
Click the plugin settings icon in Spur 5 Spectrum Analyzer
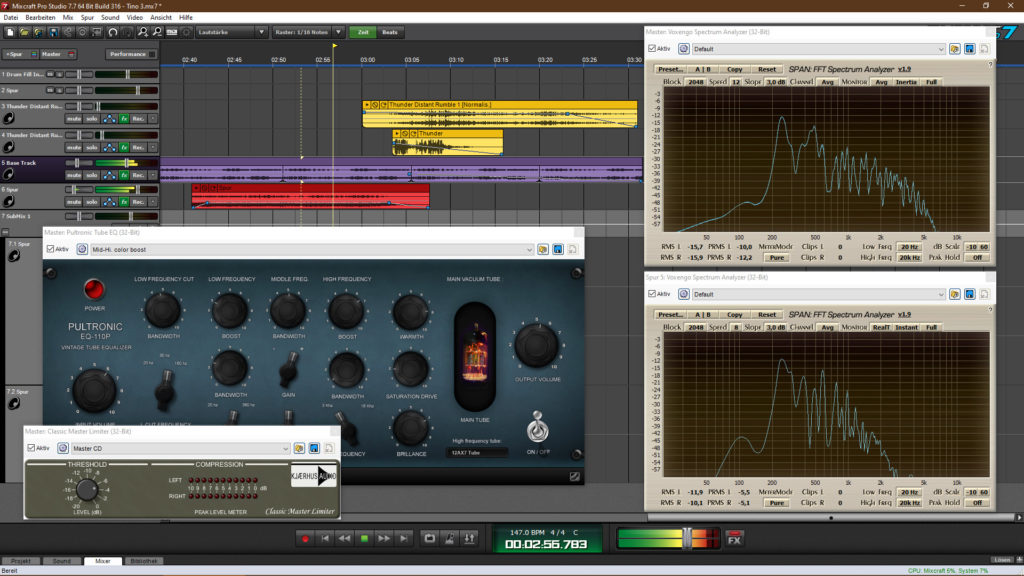tap(684, 295)
